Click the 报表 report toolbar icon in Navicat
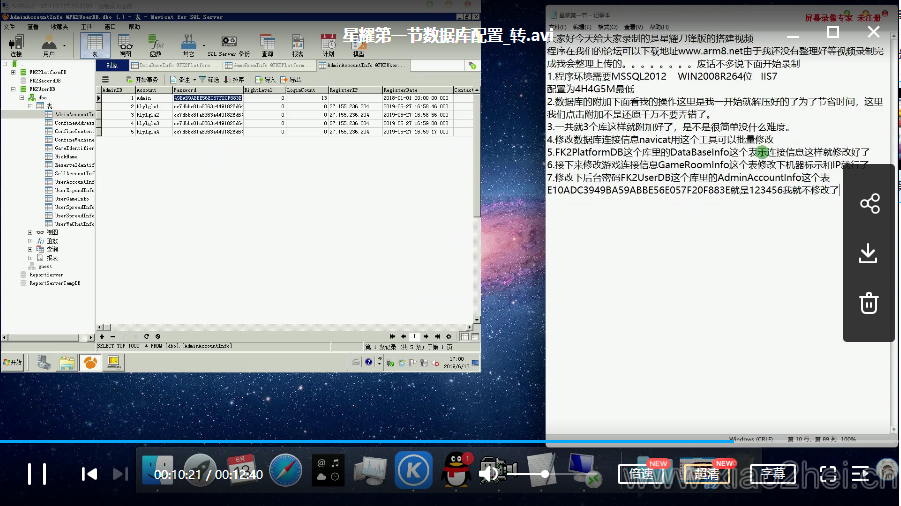Image resolution: width=901 pixels, height=506 pixels. (x=298, y=45)
